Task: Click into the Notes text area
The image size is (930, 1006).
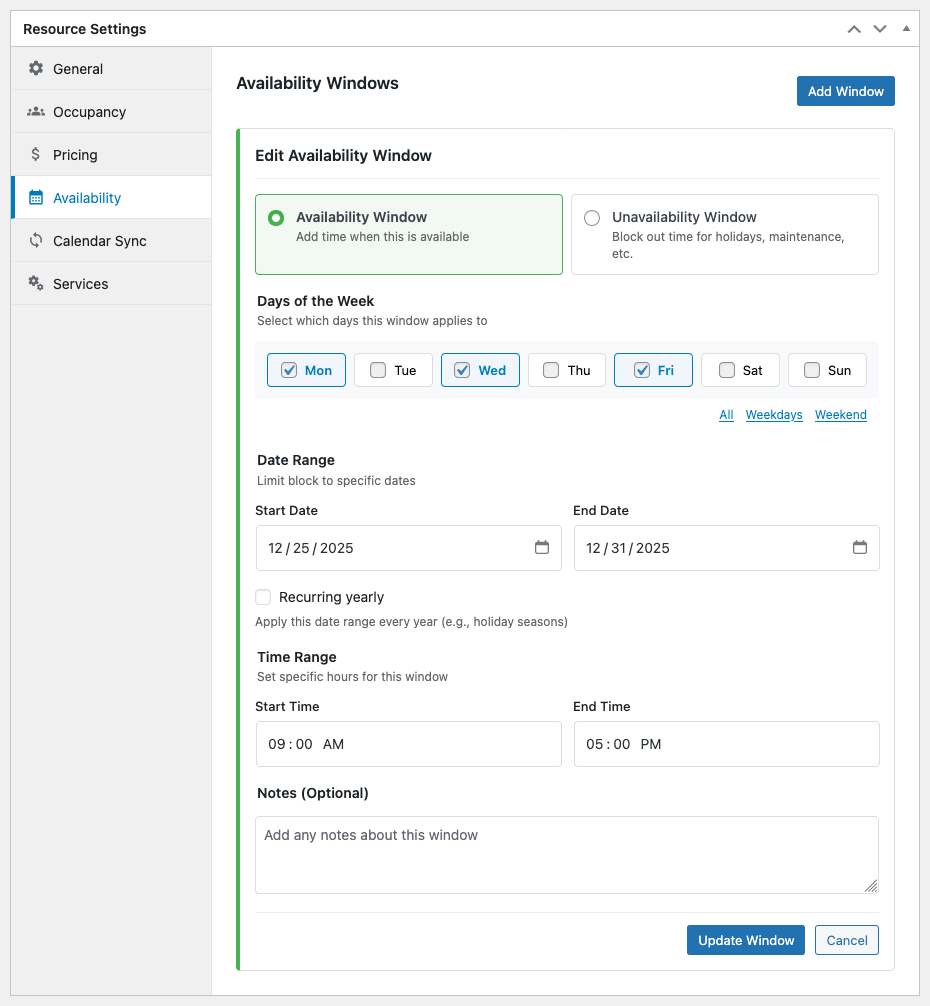Action: 566,854
